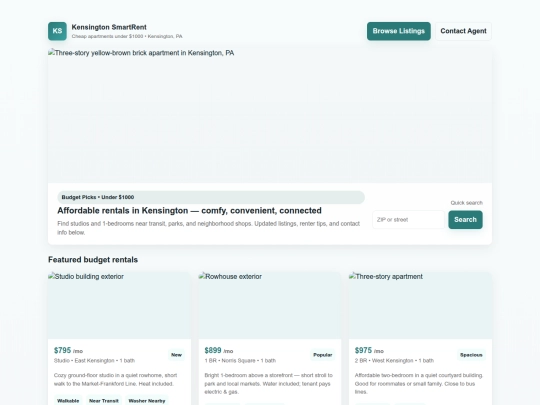Click the Search button
Viewport: 540px width, 405px height.
[x=465, y=220]
